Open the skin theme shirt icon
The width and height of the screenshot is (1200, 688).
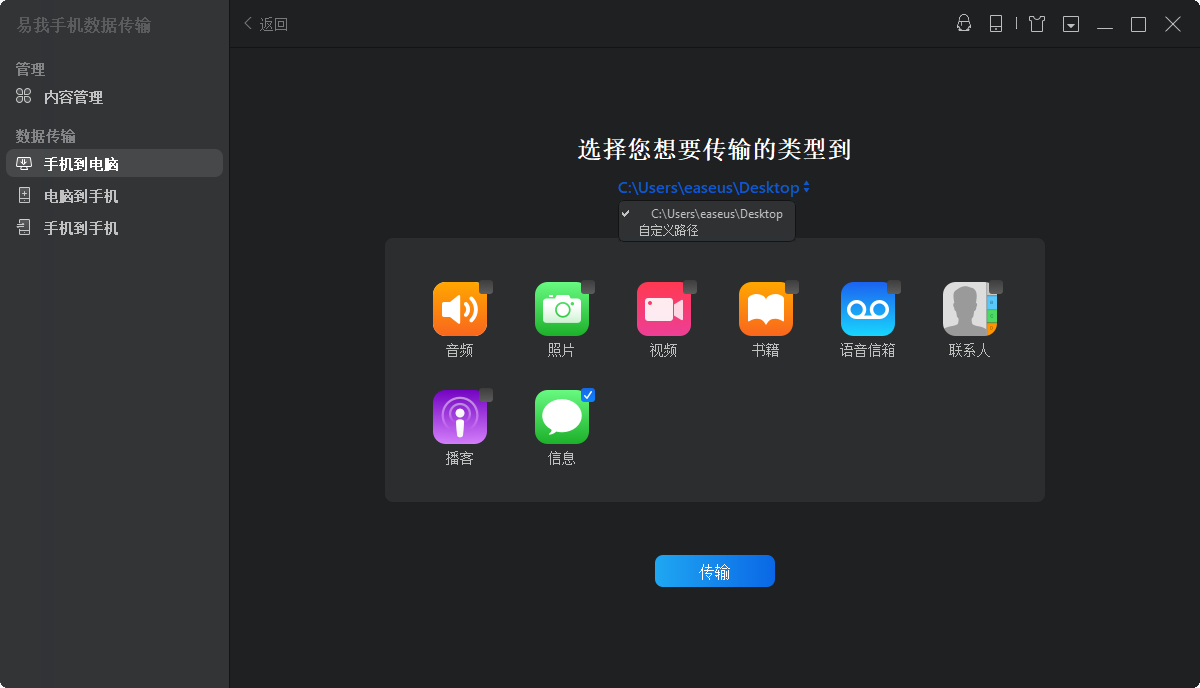tap(1037, 24)
